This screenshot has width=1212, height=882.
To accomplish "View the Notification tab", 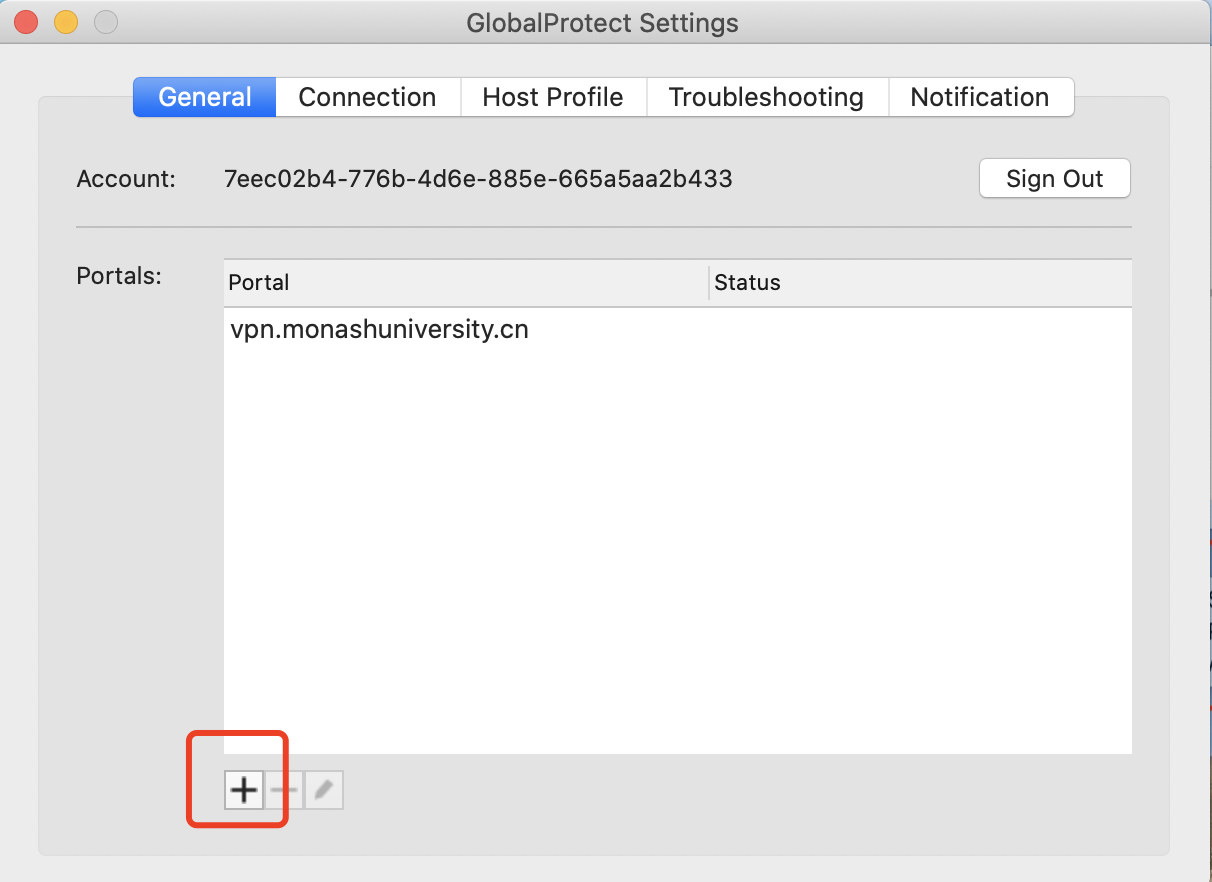I will [x=979, y=97].
